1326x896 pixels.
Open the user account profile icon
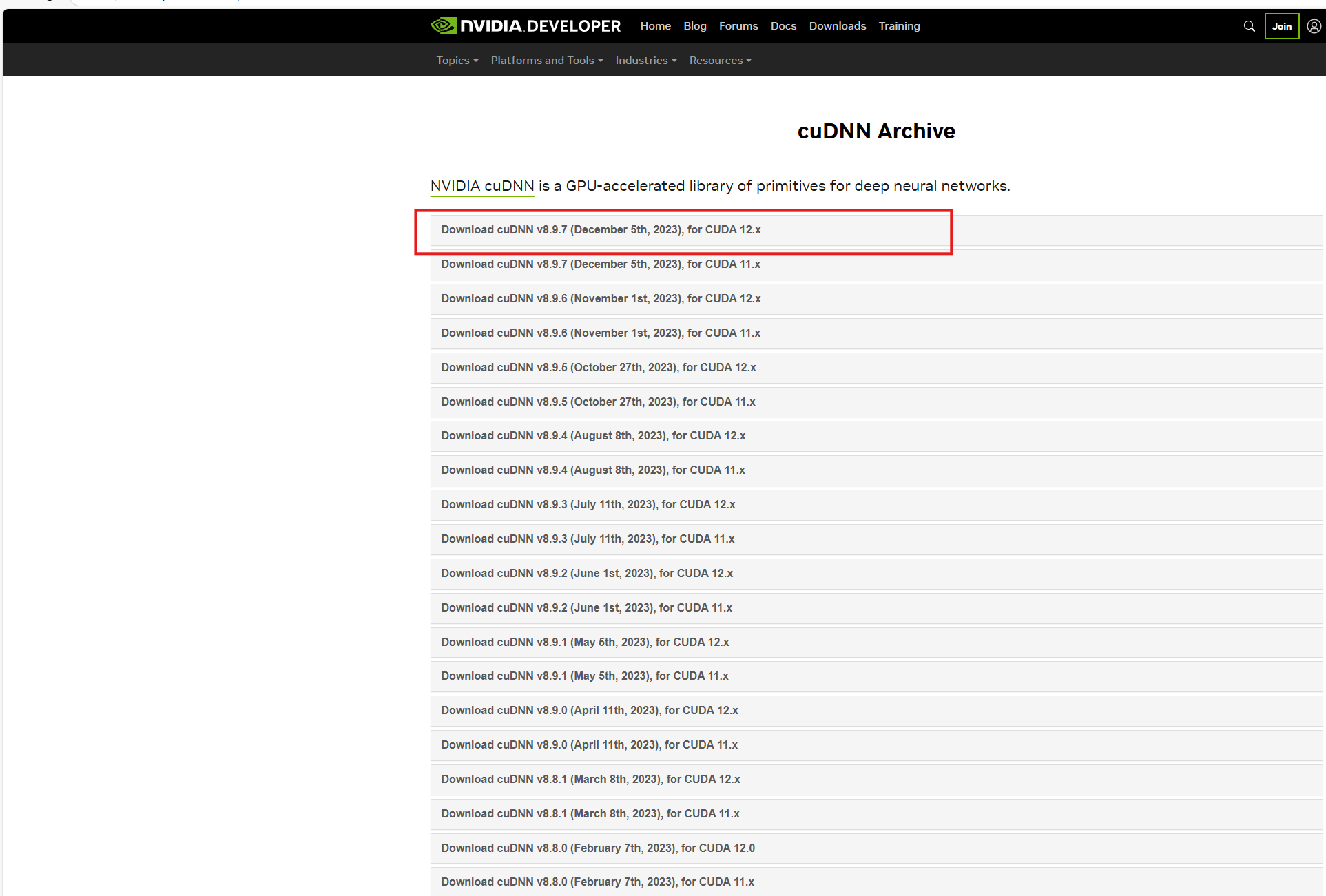click(x=1314, y=26)
